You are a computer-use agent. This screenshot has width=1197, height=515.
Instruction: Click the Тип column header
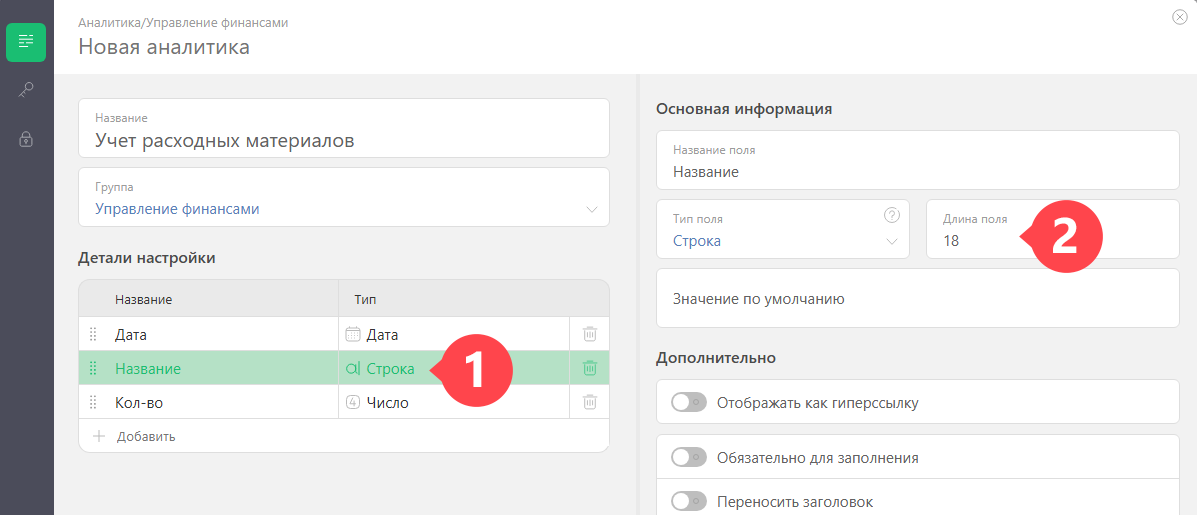tap(366, 300)
